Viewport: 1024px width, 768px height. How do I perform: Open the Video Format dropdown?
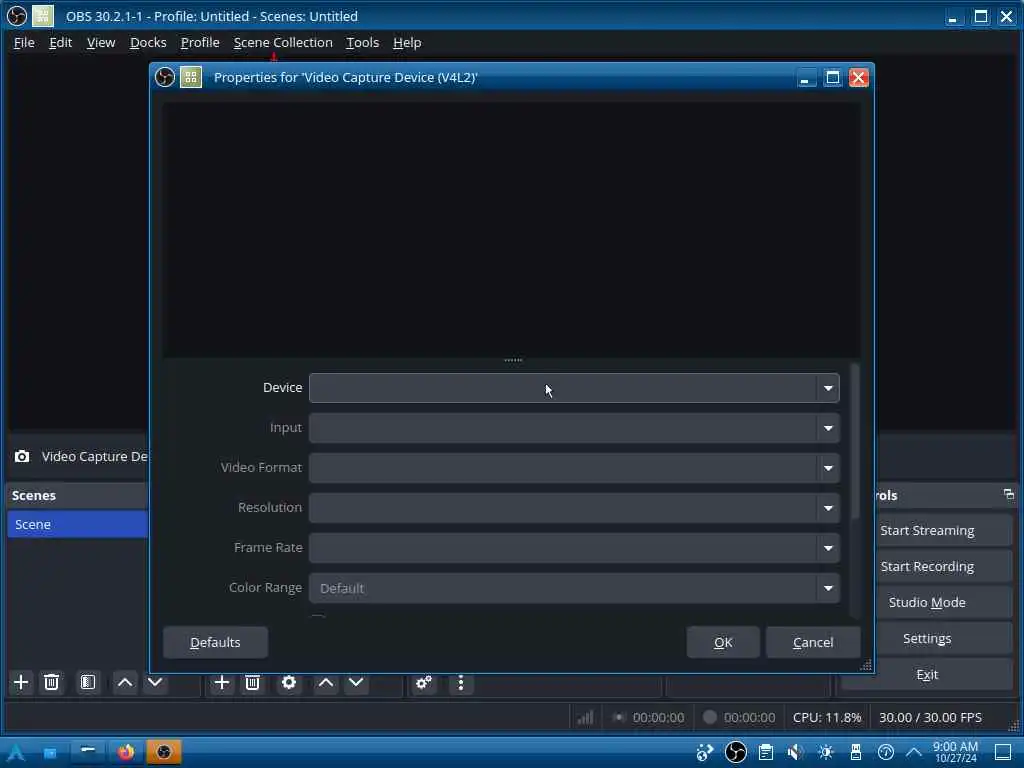point(574,468)
